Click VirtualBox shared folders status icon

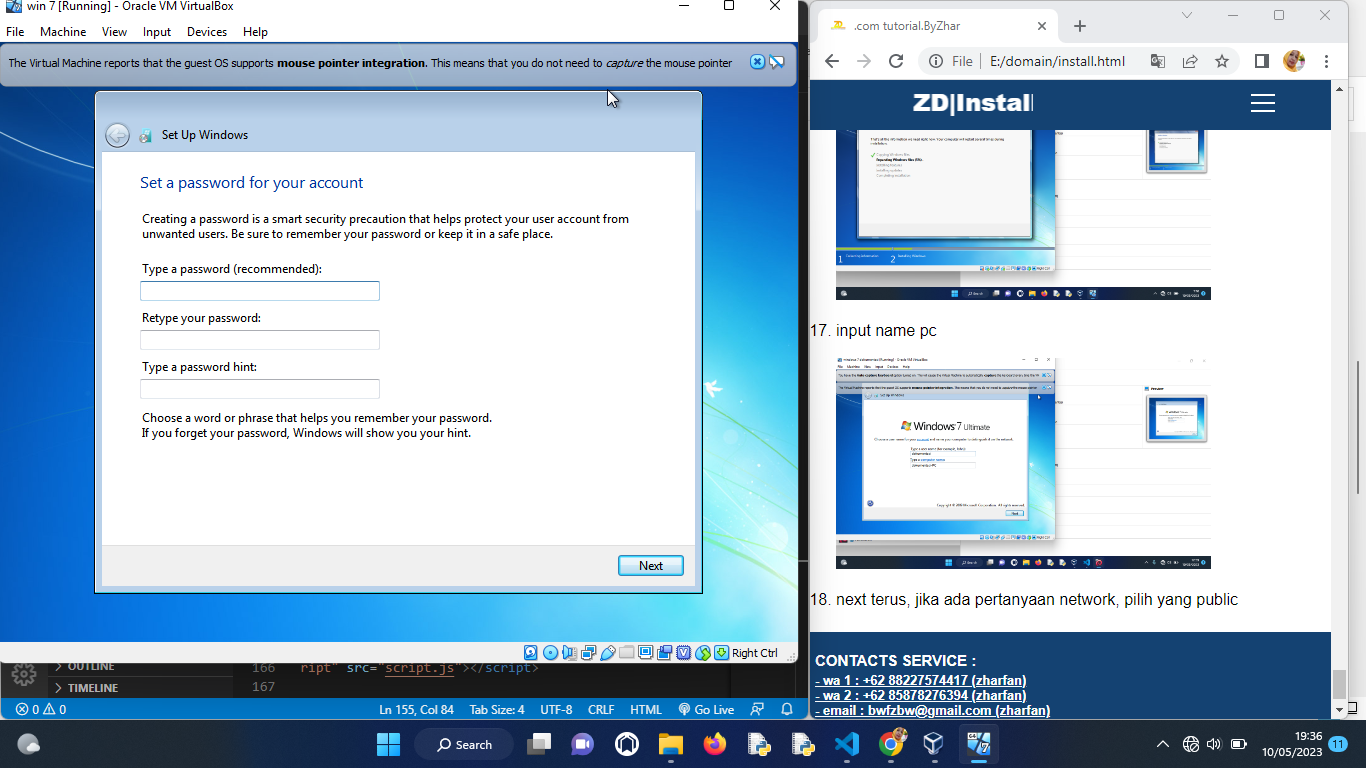click(x=627, y=653)
